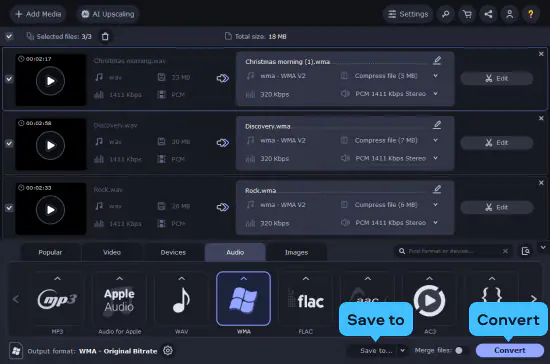Viewport: 550px width, 364px height.
Task: Switch to the Video tab
Action: tap(112, 252)
